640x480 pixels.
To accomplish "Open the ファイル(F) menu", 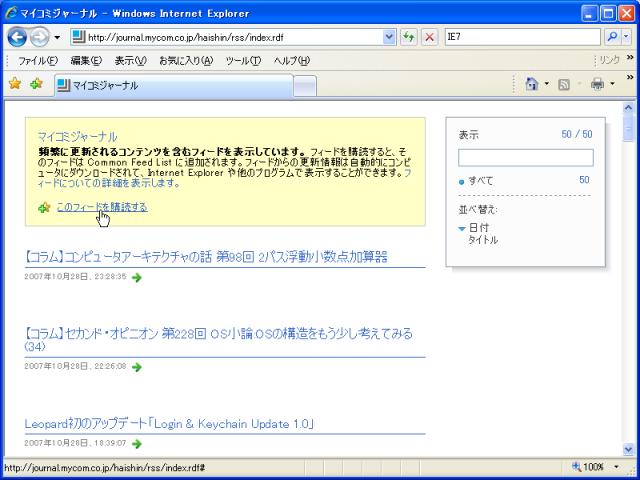I will coord(38,61).
